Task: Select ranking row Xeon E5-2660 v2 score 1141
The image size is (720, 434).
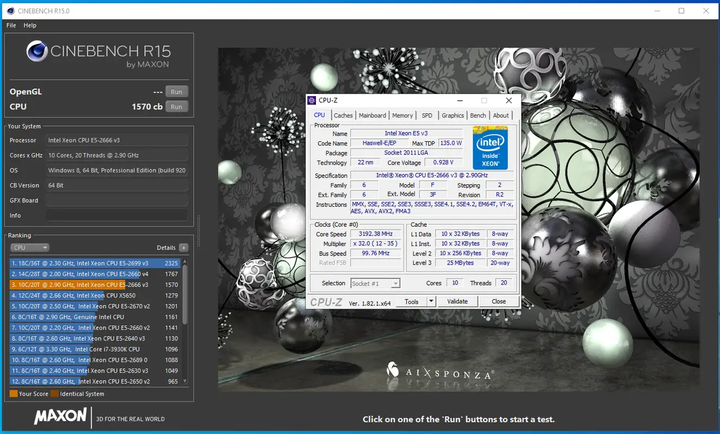Action: 95,328
